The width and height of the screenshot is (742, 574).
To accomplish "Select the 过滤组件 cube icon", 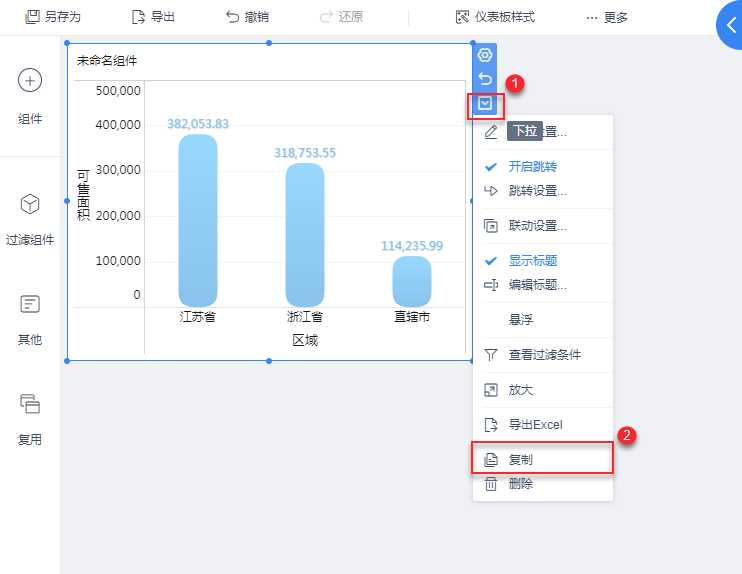I will click(x=30, y=204).
